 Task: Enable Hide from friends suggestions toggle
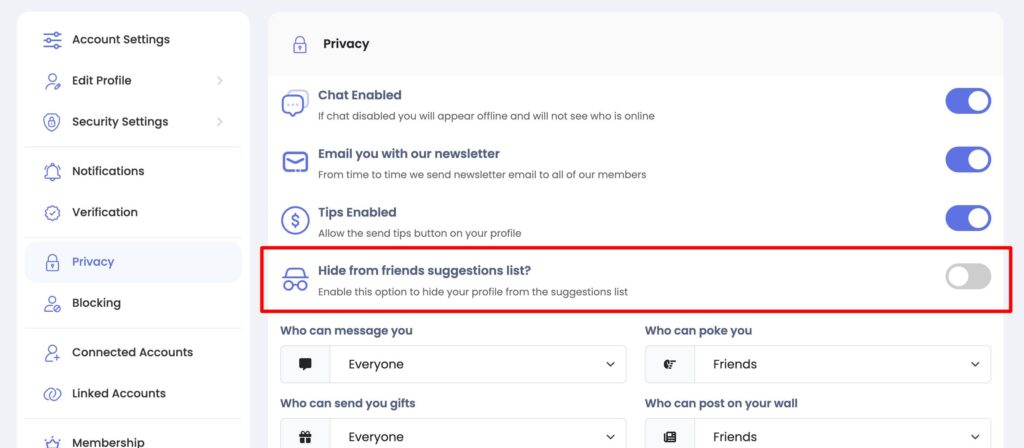(x=968, y=277)
